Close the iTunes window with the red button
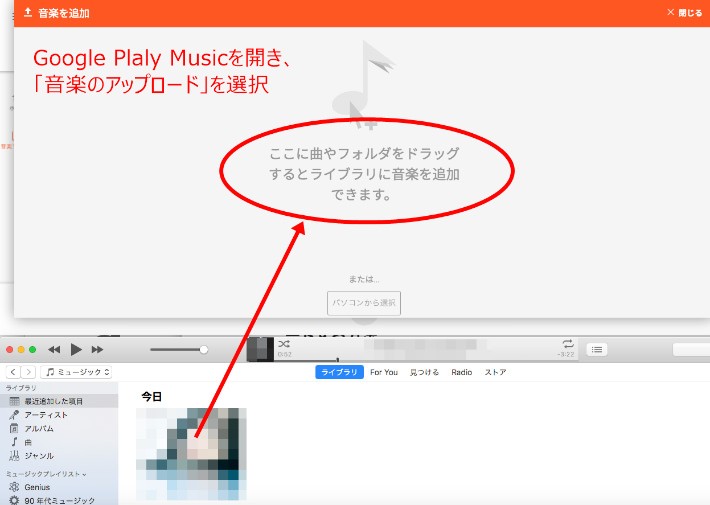The image size is (710, 505). (10, 349)
